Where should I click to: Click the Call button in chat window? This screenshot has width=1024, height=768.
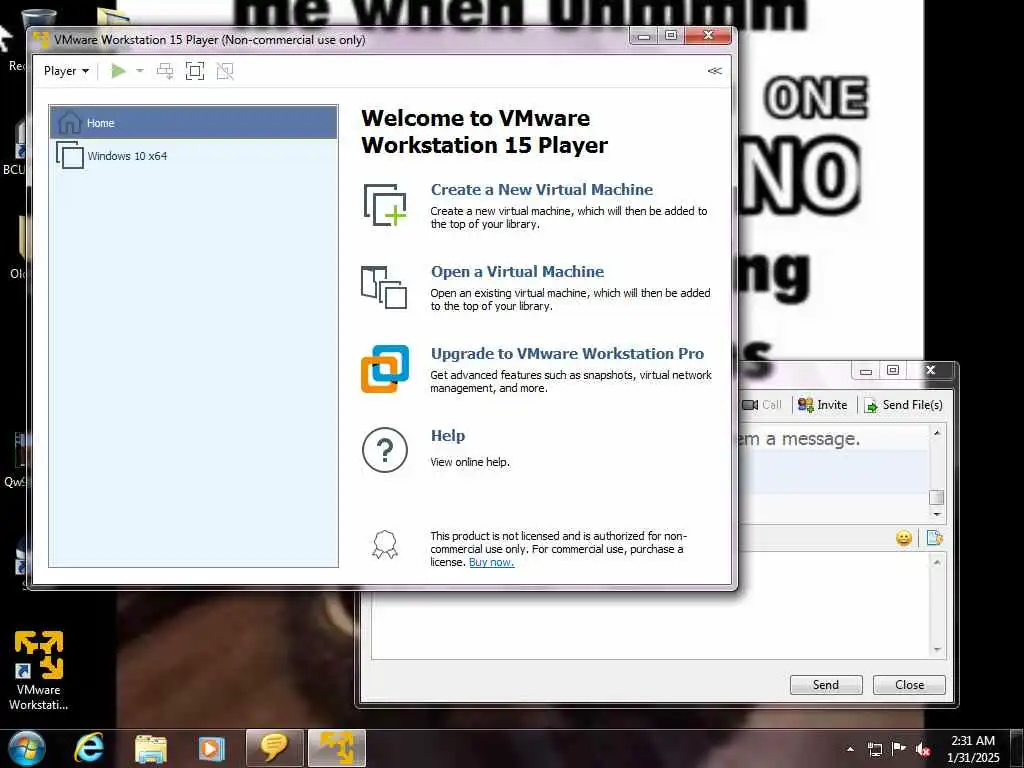(761, 405)
